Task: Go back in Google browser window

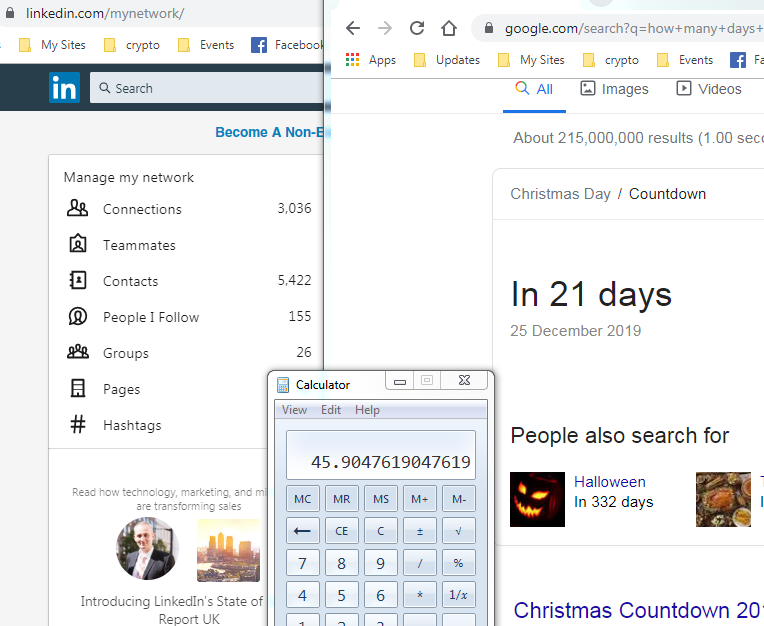Action: point(353,28)
